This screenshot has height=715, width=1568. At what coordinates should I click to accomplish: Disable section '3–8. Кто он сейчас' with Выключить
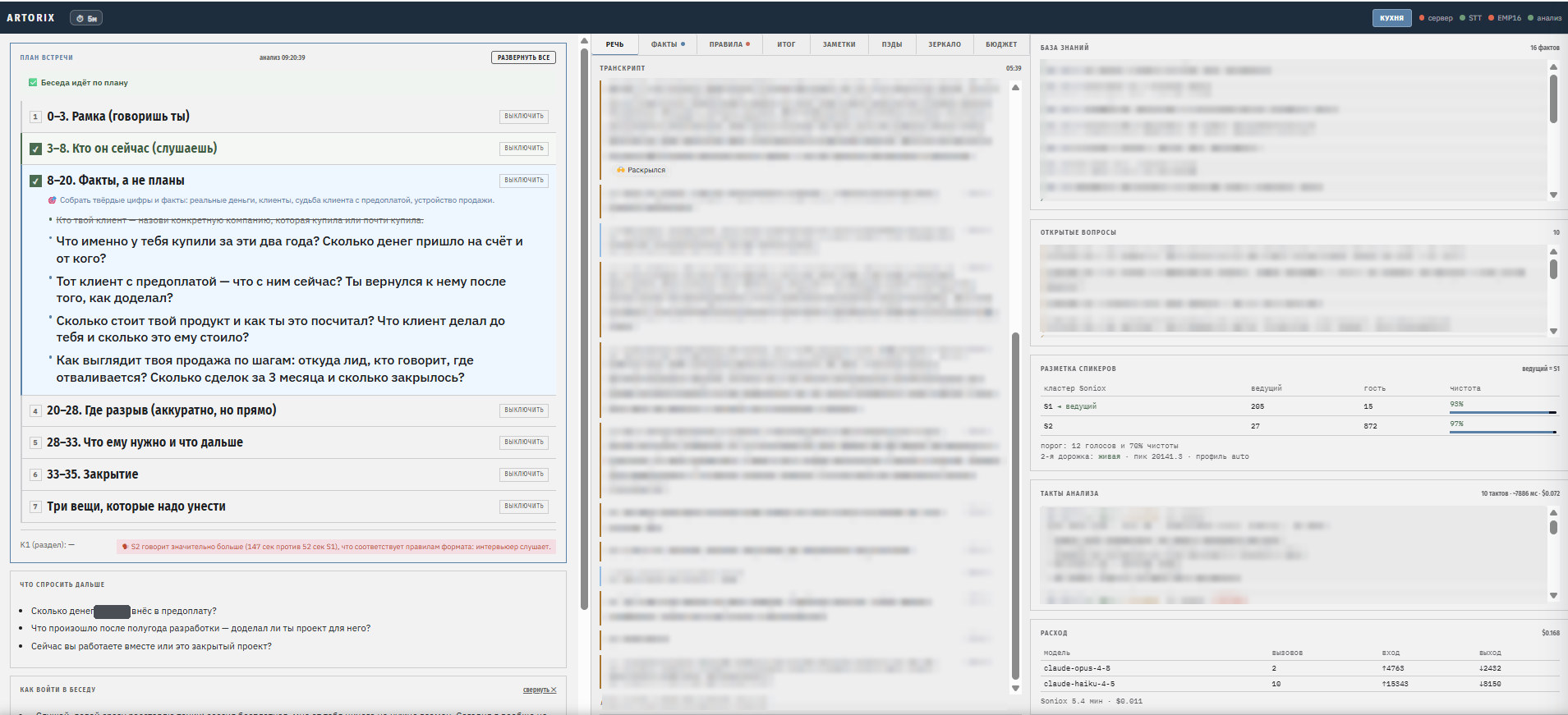click(x=524, y=149)
